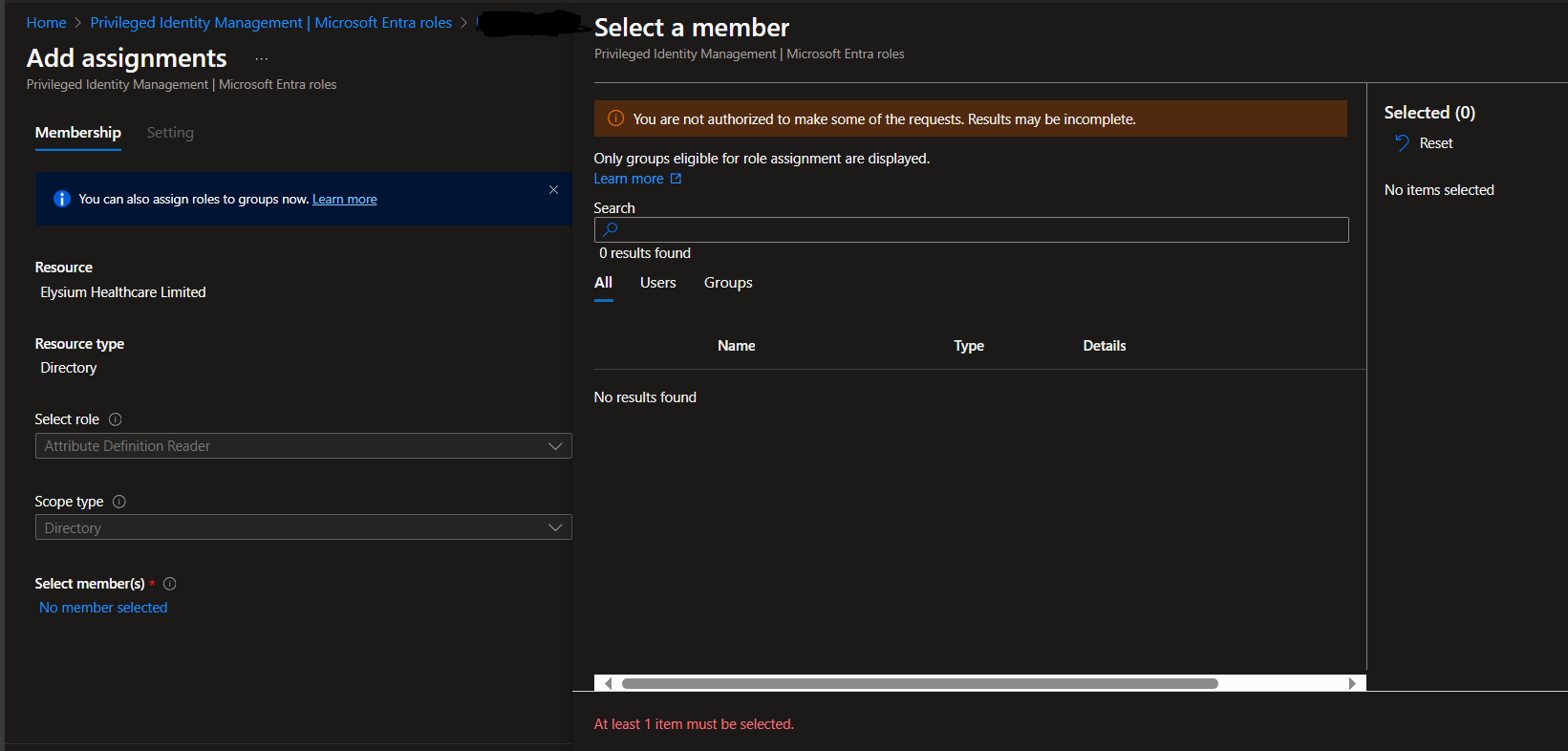Click the Name column header
This screenshot has width=1568, height=751.
(x=737, y=346)
